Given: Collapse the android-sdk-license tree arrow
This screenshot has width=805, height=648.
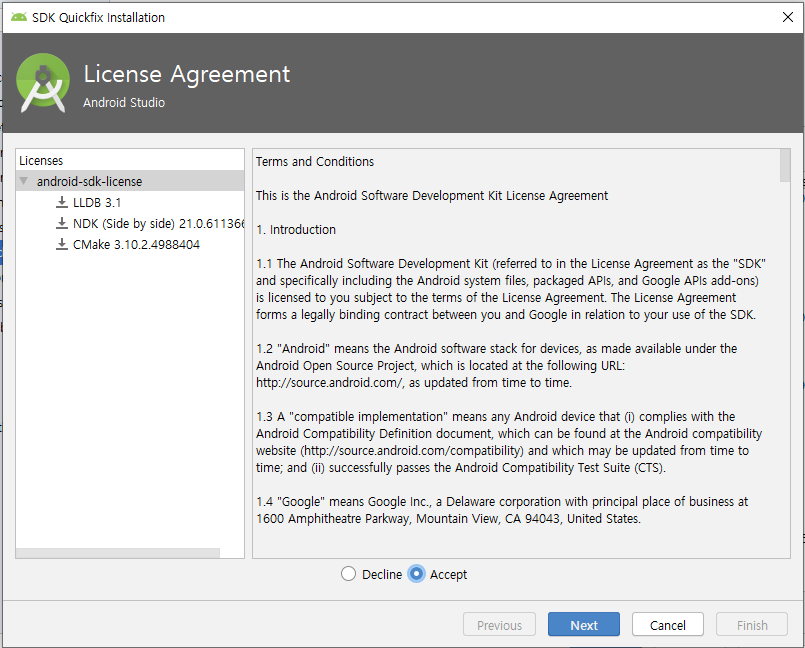Looking at the screenshot, I should click(x=24, y=182).
